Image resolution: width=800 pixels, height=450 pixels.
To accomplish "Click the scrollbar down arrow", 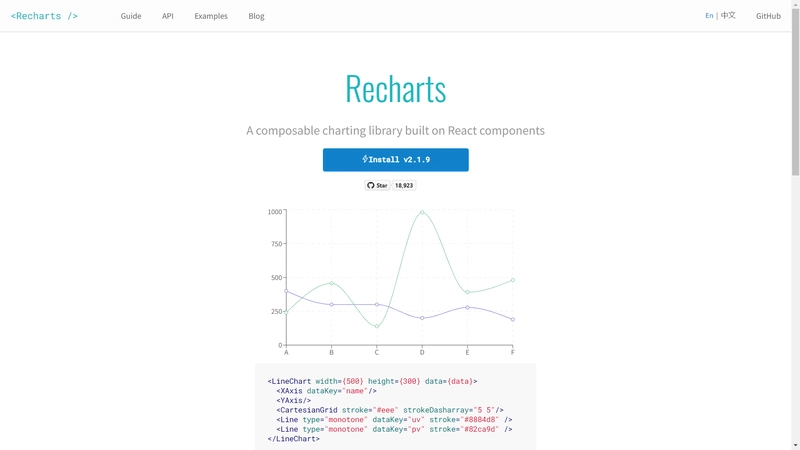I will (795, 445).
